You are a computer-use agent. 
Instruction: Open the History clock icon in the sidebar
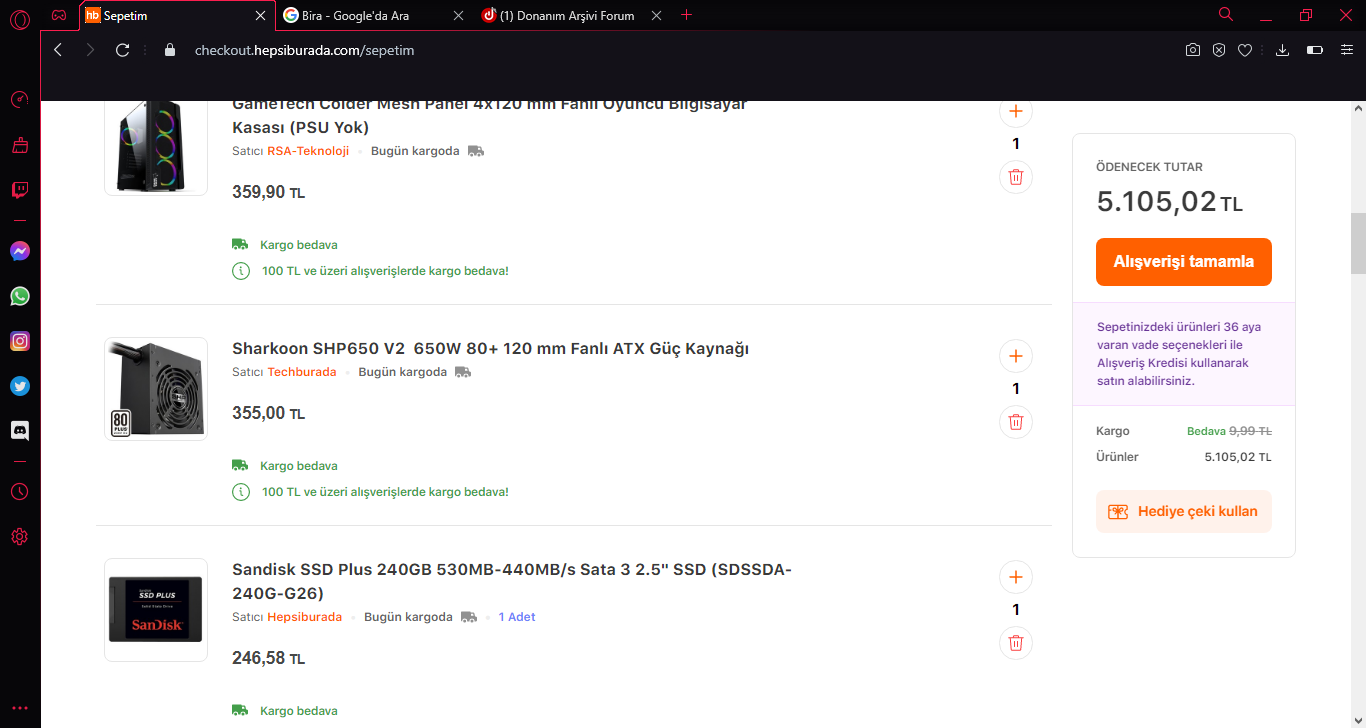tap(19, 492)
